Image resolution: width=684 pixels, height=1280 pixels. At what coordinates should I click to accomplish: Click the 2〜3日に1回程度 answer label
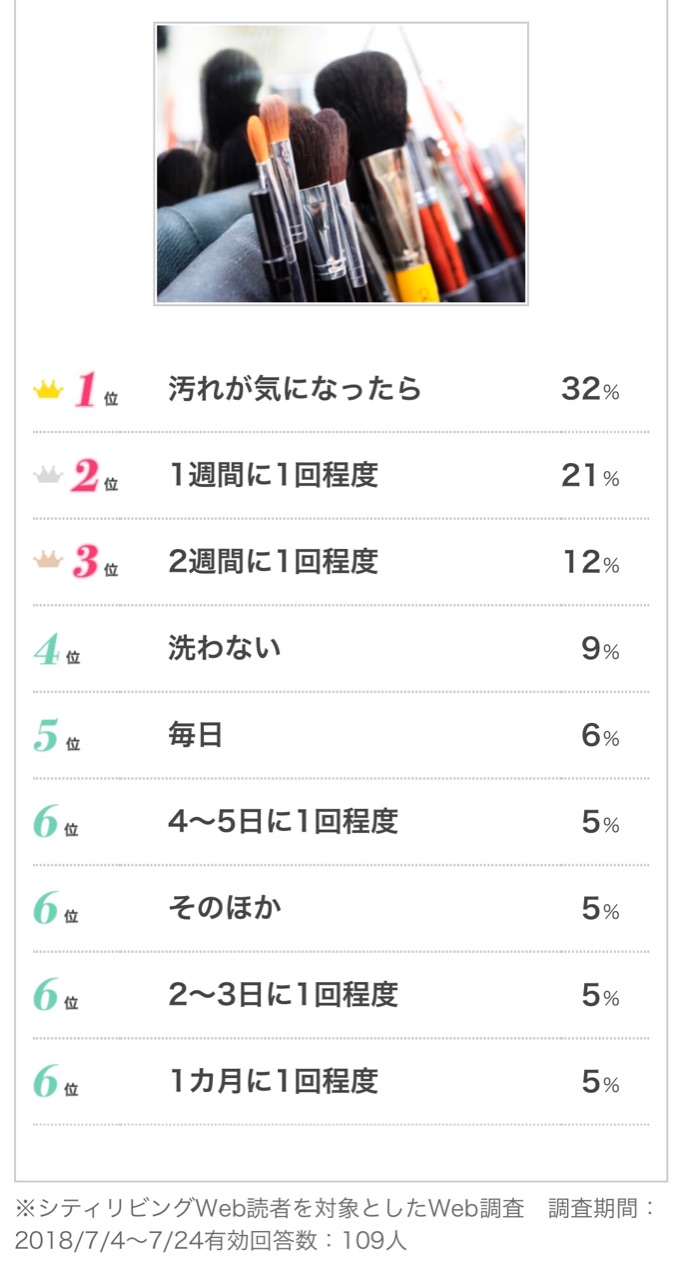tap(283, 995)
